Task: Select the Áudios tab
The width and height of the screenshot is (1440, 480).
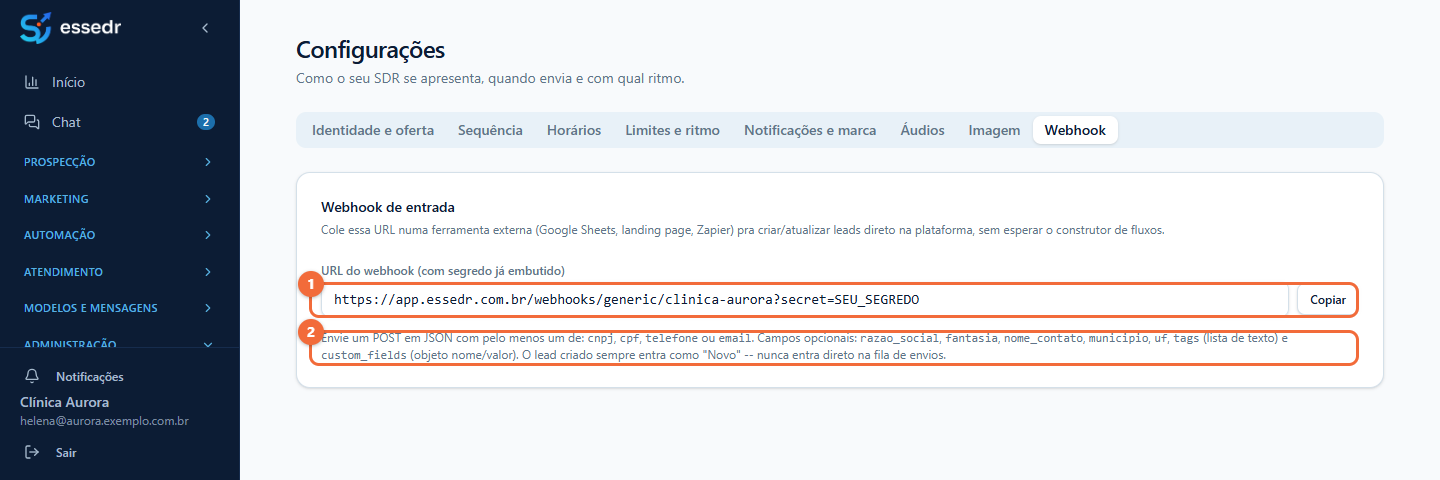Action: point(922,130)
